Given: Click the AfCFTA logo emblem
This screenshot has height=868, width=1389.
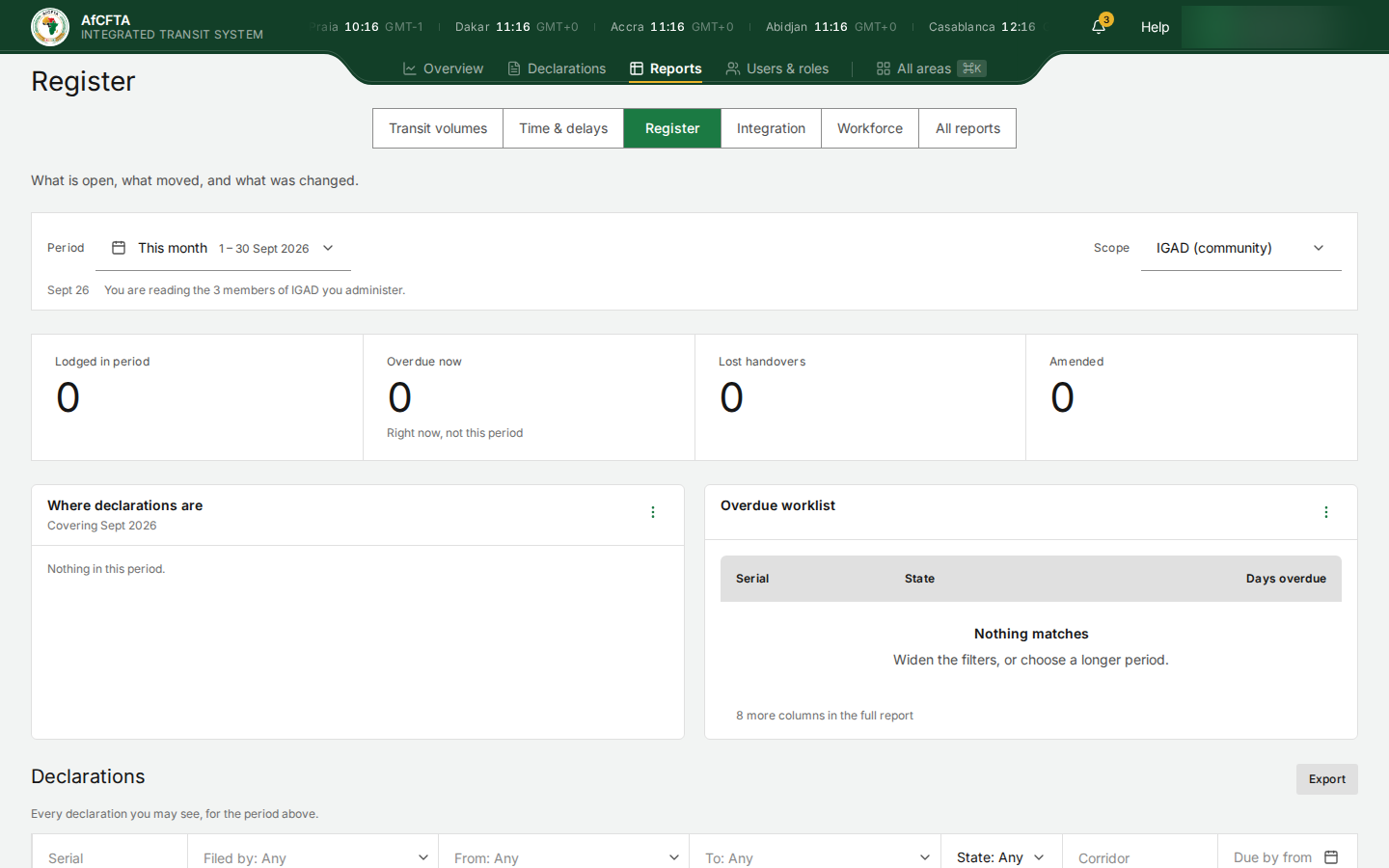Looking at the screenshot, I should coord(50,27).
